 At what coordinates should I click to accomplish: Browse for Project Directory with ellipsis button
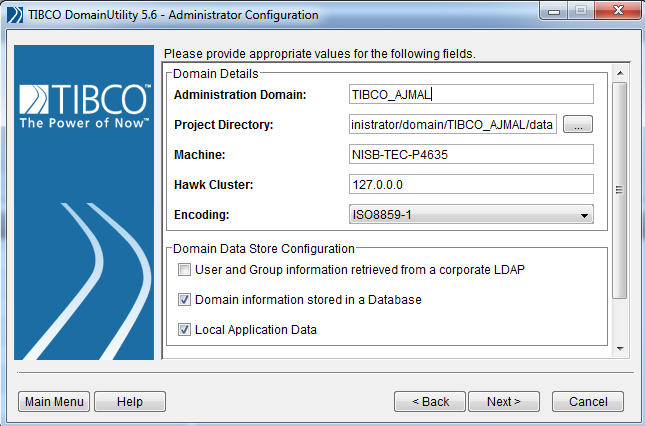(x=578, y=124)
